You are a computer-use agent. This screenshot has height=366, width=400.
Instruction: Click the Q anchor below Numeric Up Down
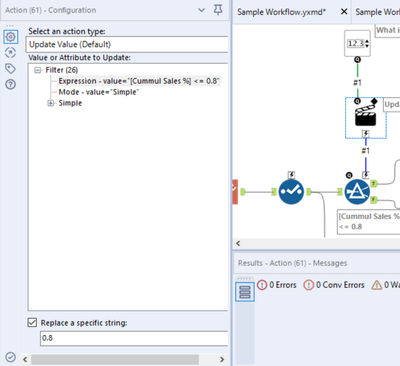357,60
